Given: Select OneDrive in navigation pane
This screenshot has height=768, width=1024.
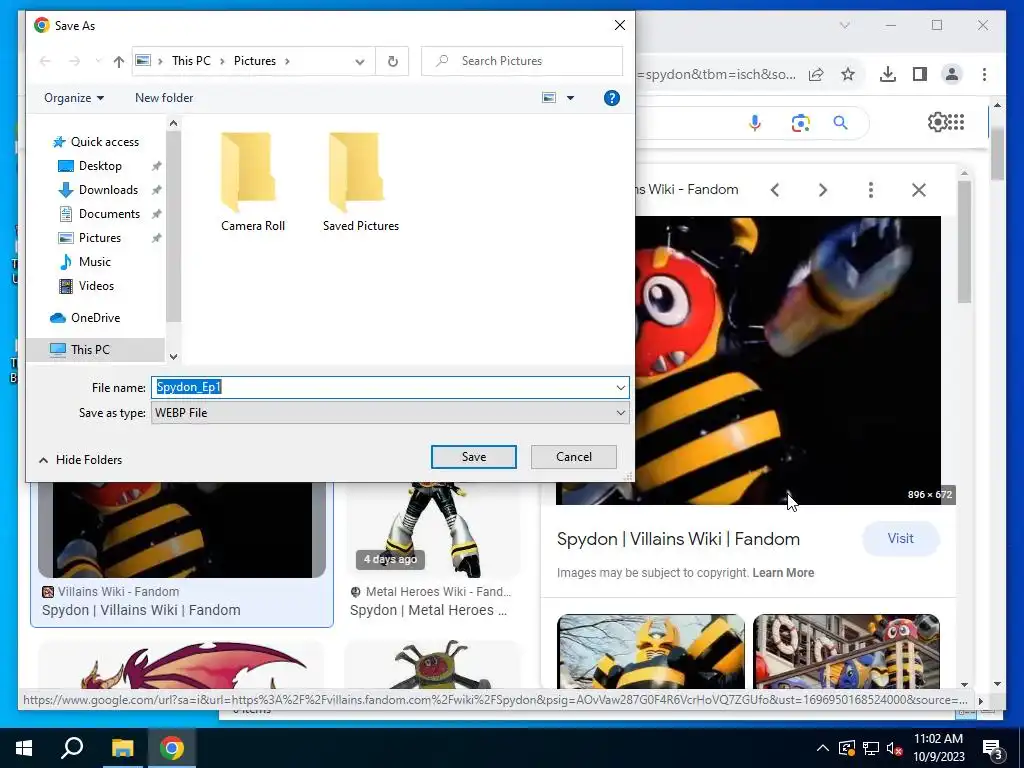Looking at the screenshot, I should coord(85,318).
